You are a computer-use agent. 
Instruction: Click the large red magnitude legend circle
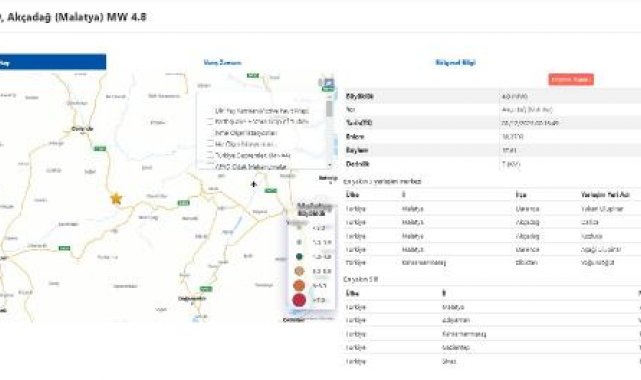(x=299, y=300)
